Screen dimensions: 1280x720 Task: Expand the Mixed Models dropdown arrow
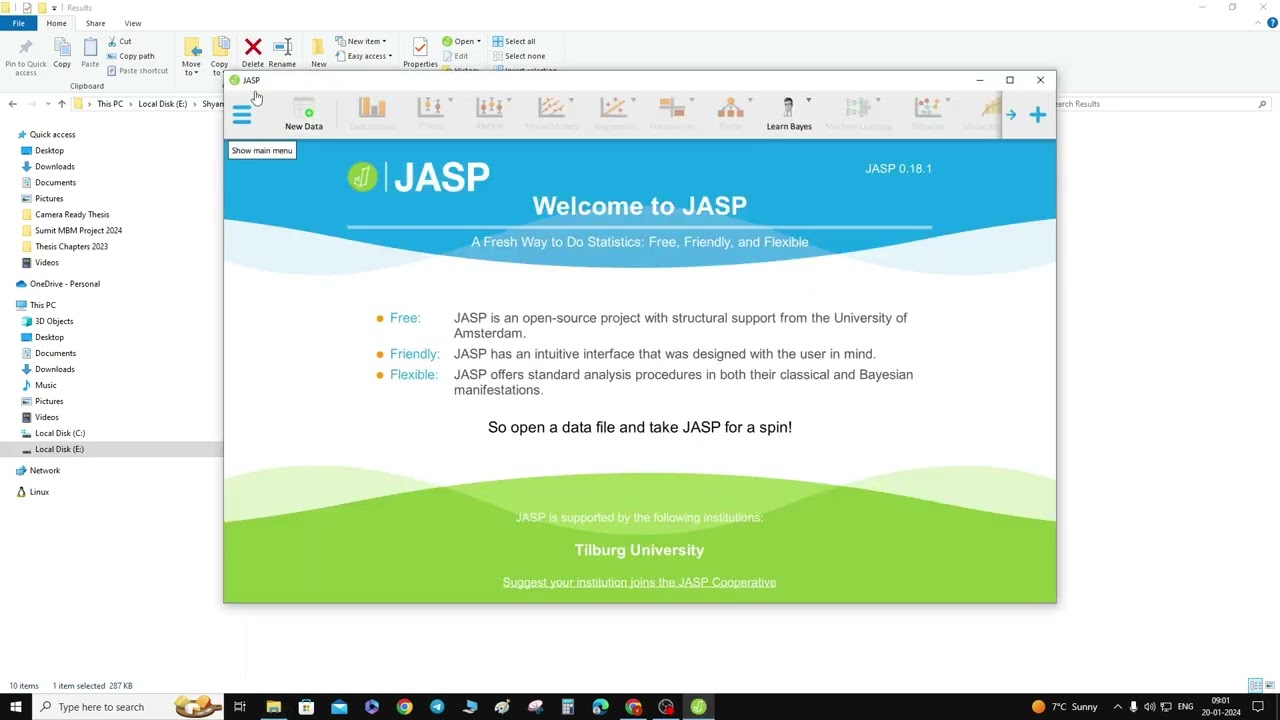[571, 101]
